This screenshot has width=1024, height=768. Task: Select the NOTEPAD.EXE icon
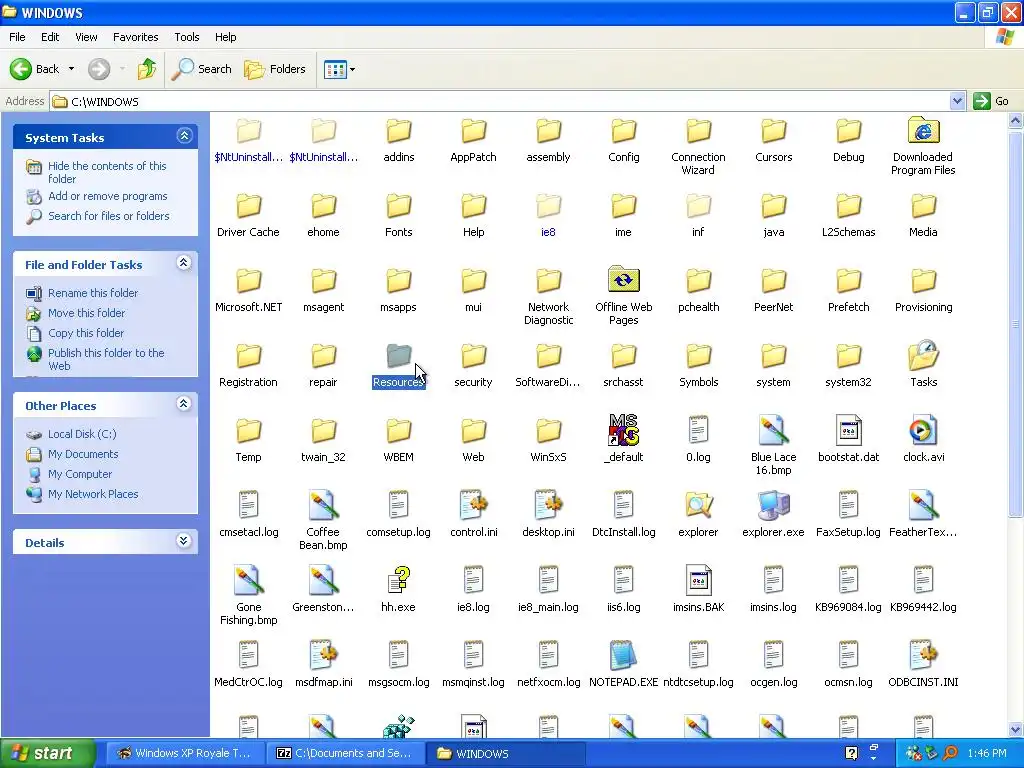point(624,655)
